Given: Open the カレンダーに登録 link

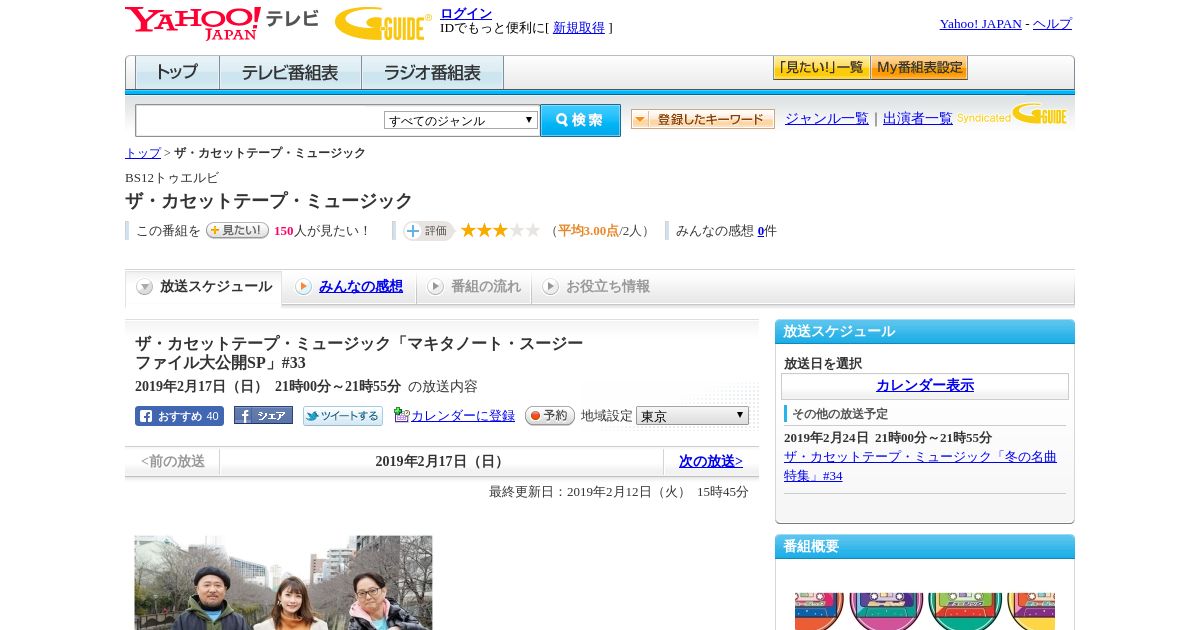Looking at the screenshot, I should (x=463, y=416).
